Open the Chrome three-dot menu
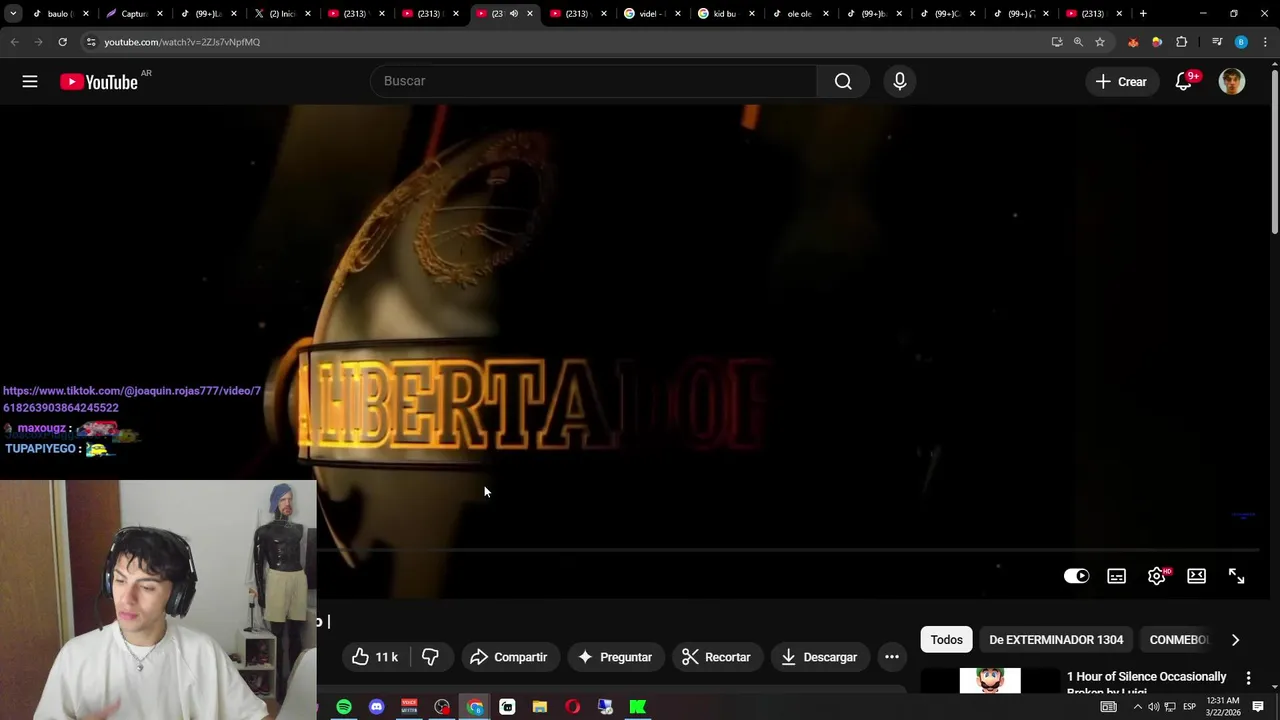This screenshot has height=720, width=1280. click(x=1265, y=42)
